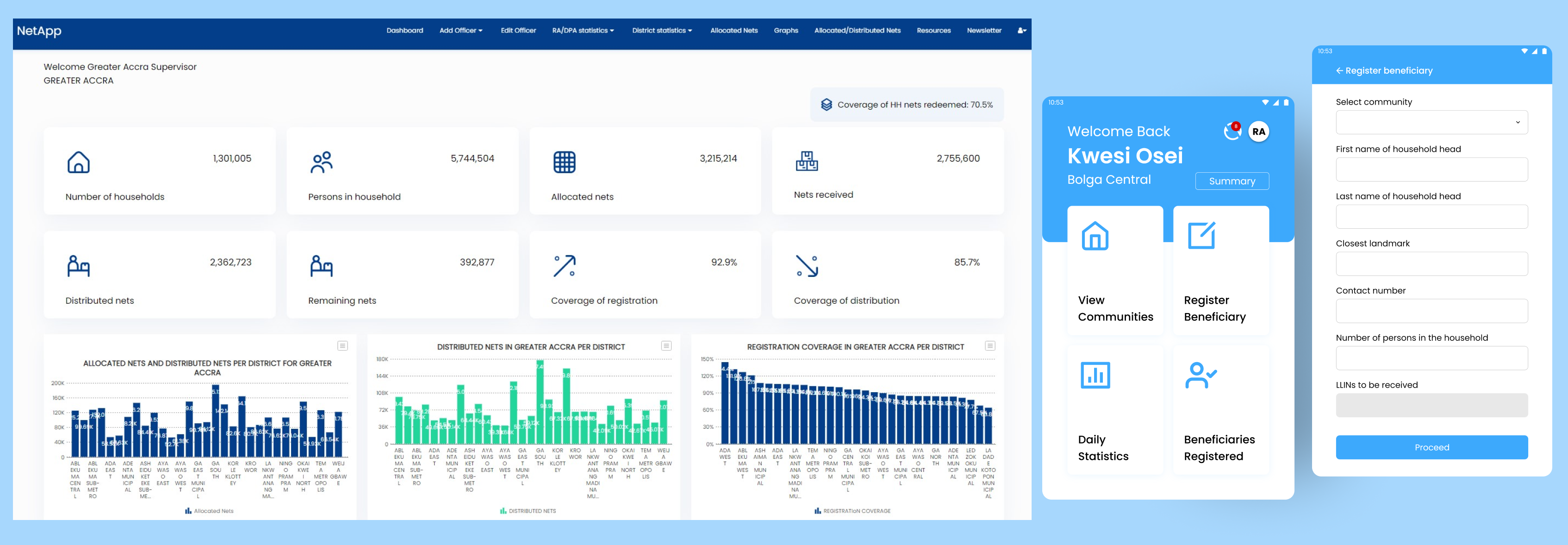Screen dimensions: 1568x545
Task: Open export menu on Registration Coverage chart
Action: click(990, 345)
